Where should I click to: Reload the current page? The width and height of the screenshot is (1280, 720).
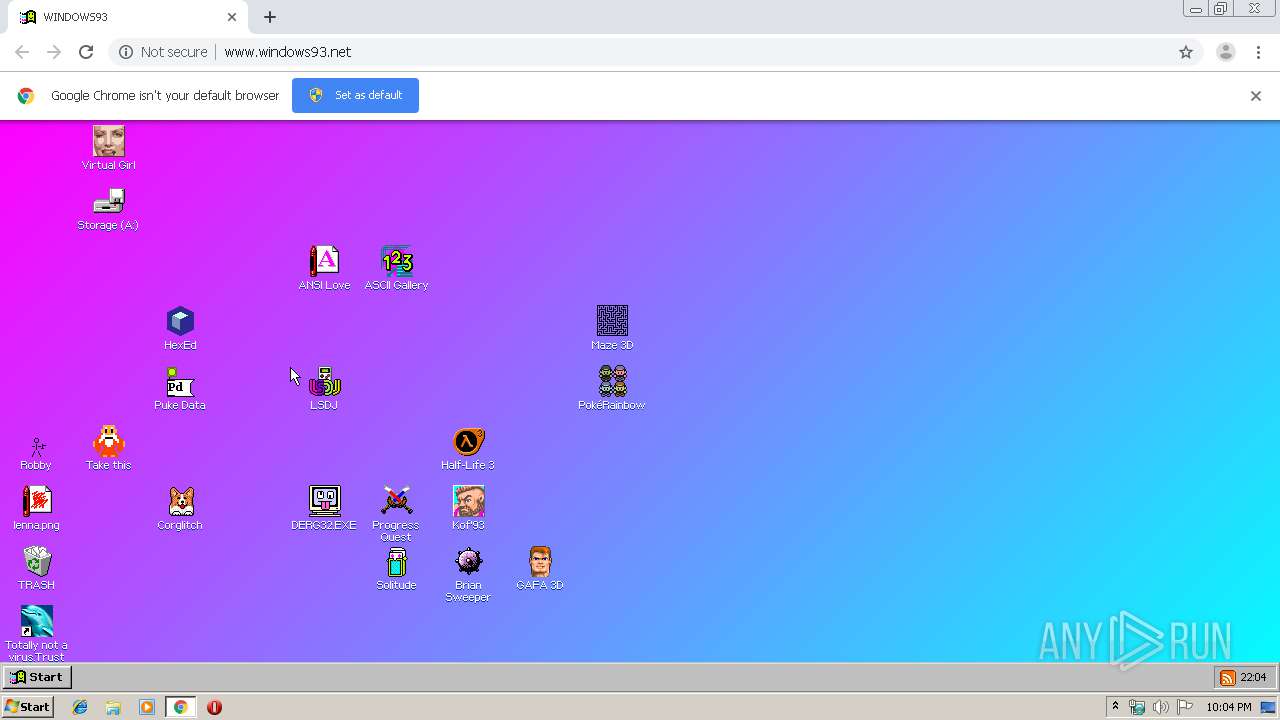coord(86,52)
